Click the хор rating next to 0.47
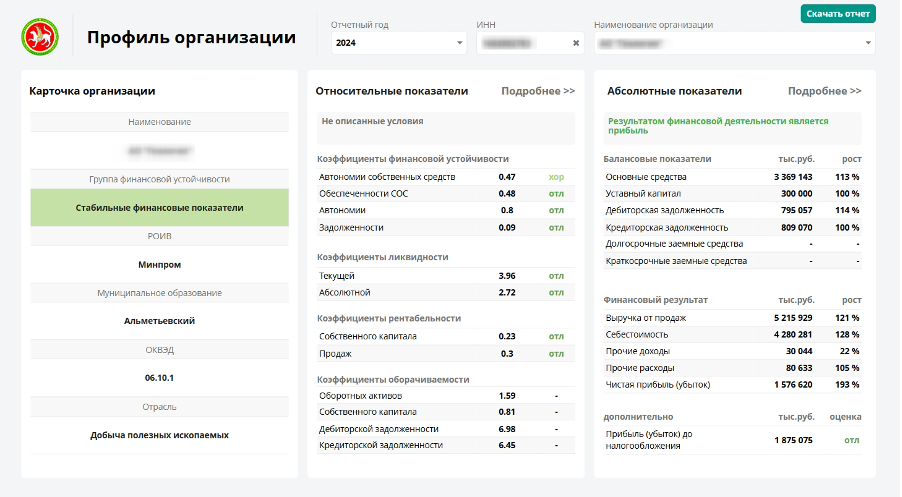Screen dimensions: 902x497 pyautogui.click(x=556, y=177)
